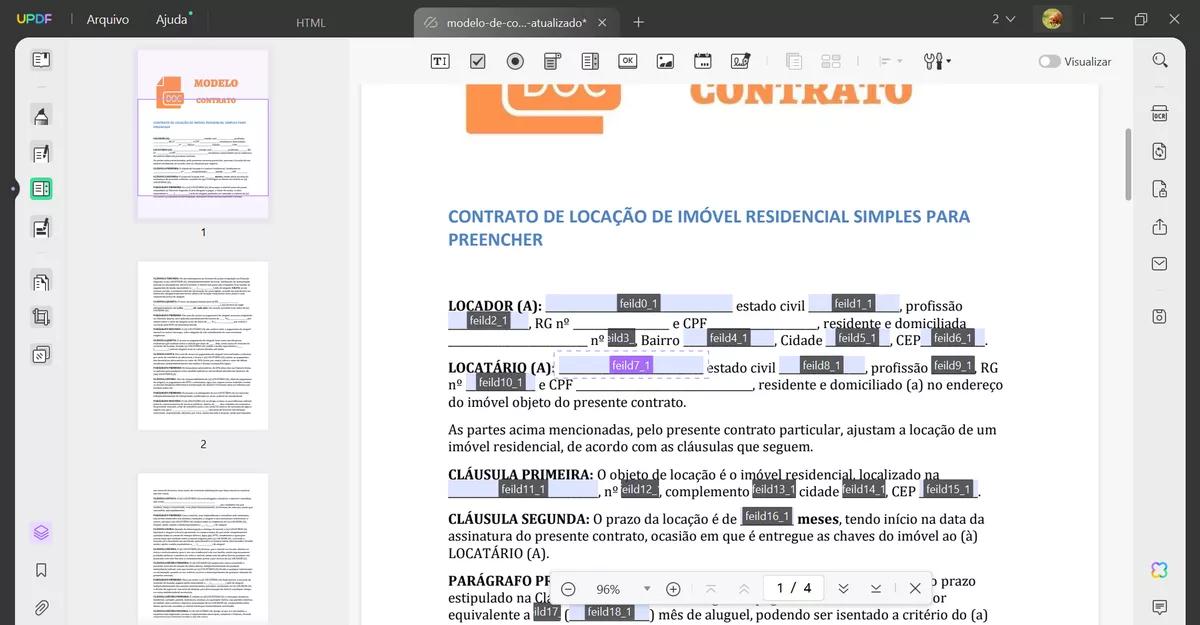Select the feild2_1 form field
1200x625 pixels.
(488, 321)
